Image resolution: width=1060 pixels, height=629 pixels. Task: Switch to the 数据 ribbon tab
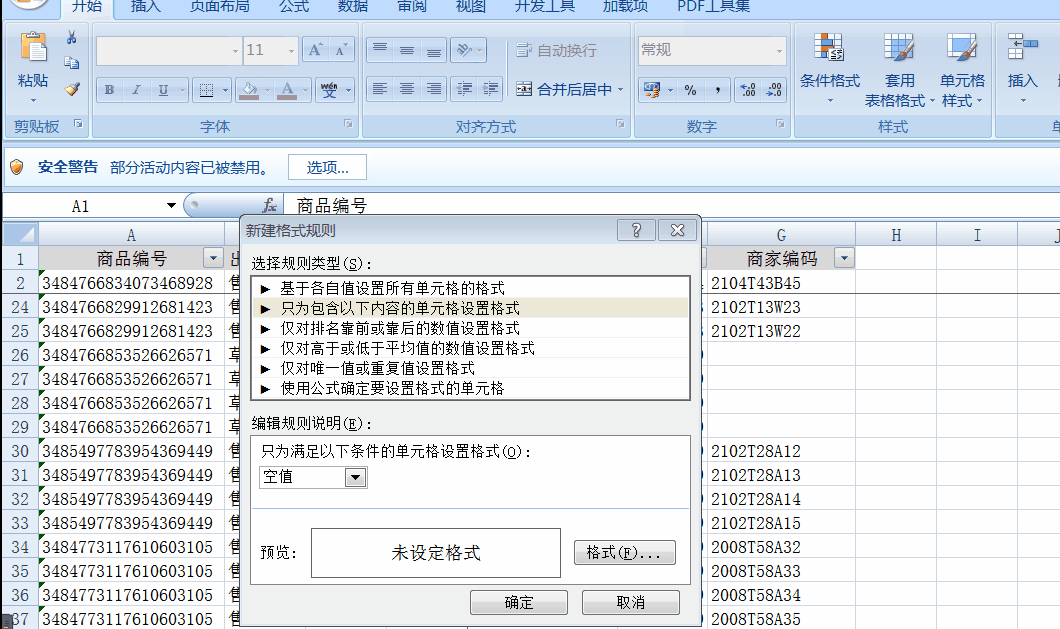[x=352, y=7]
